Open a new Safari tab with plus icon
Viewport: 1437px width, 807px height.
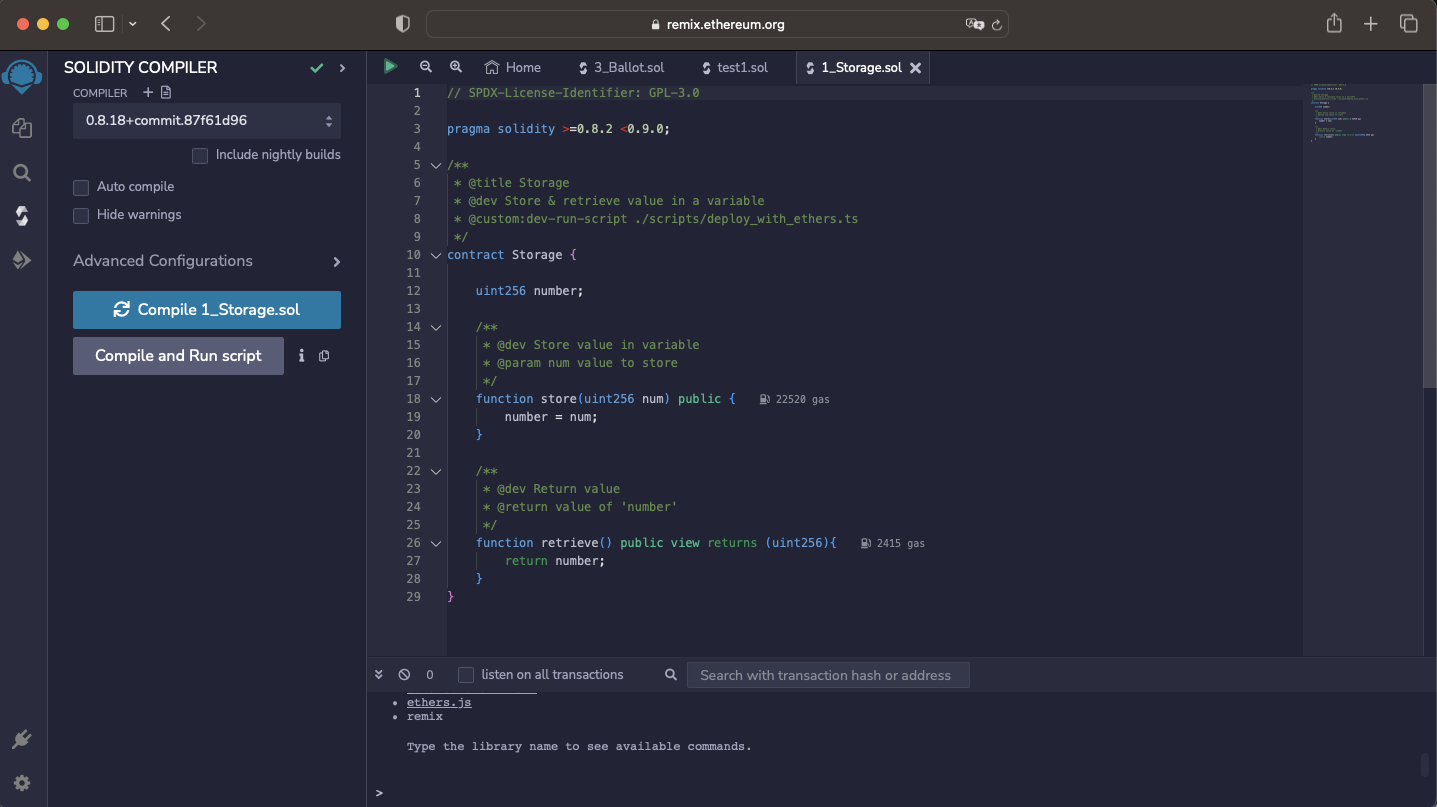[x=1371, y=24]
